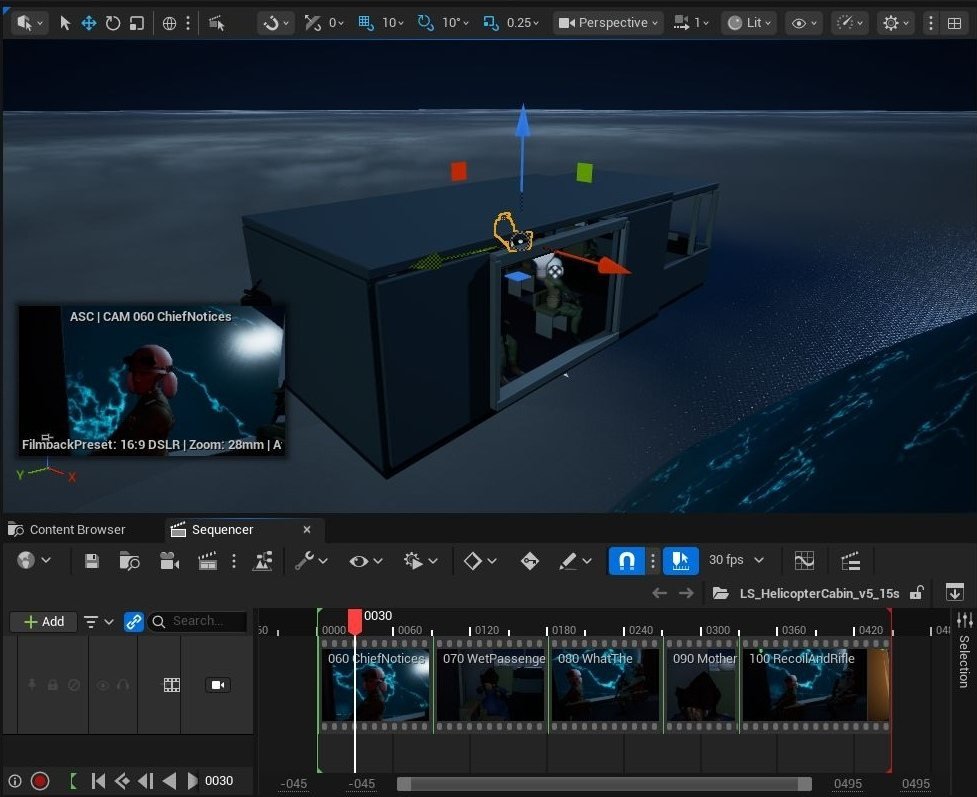Open rotation snap 10° dropdown
The image size is (977, 797).
point(455,23)
